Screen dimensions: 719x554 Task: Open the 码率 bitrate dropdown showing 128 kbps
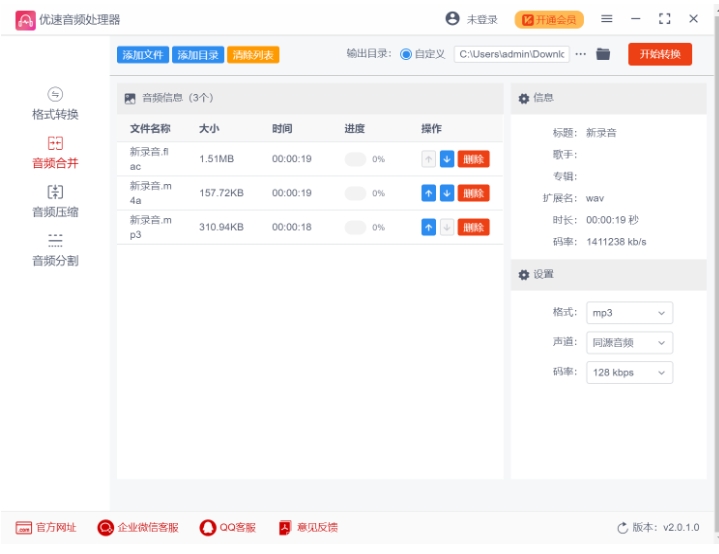(629, 372)
